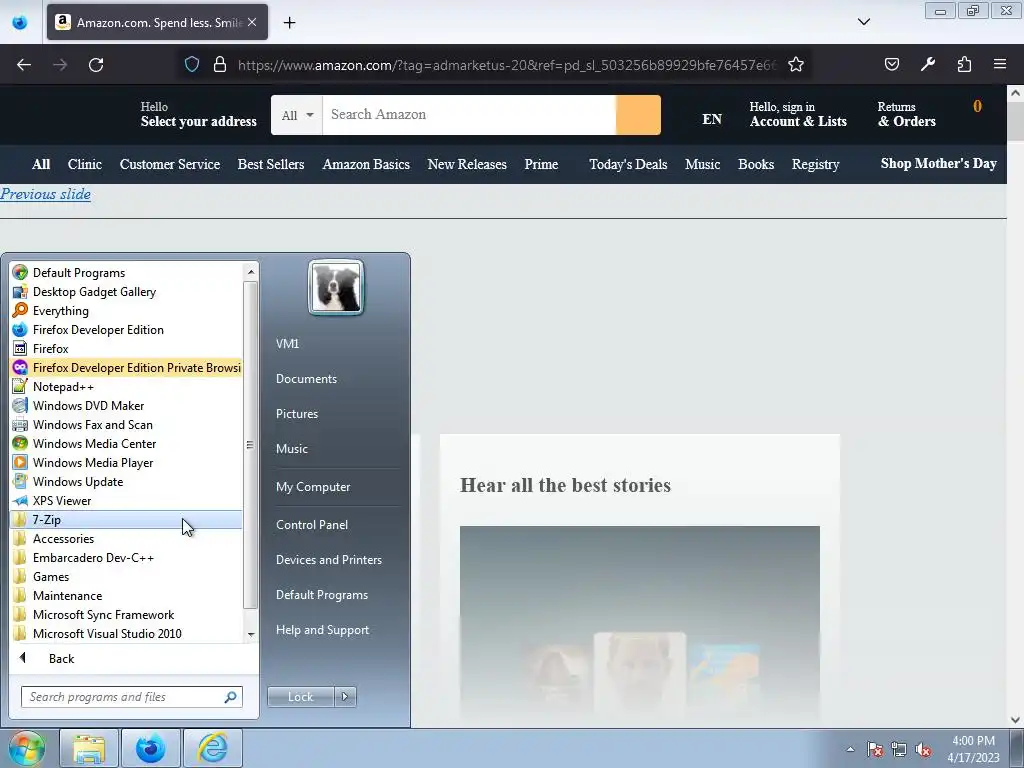The width and height of the screenshot is (1024, 768).
Task: Click the Lock button in Start menu
Action: click(300, 697)
